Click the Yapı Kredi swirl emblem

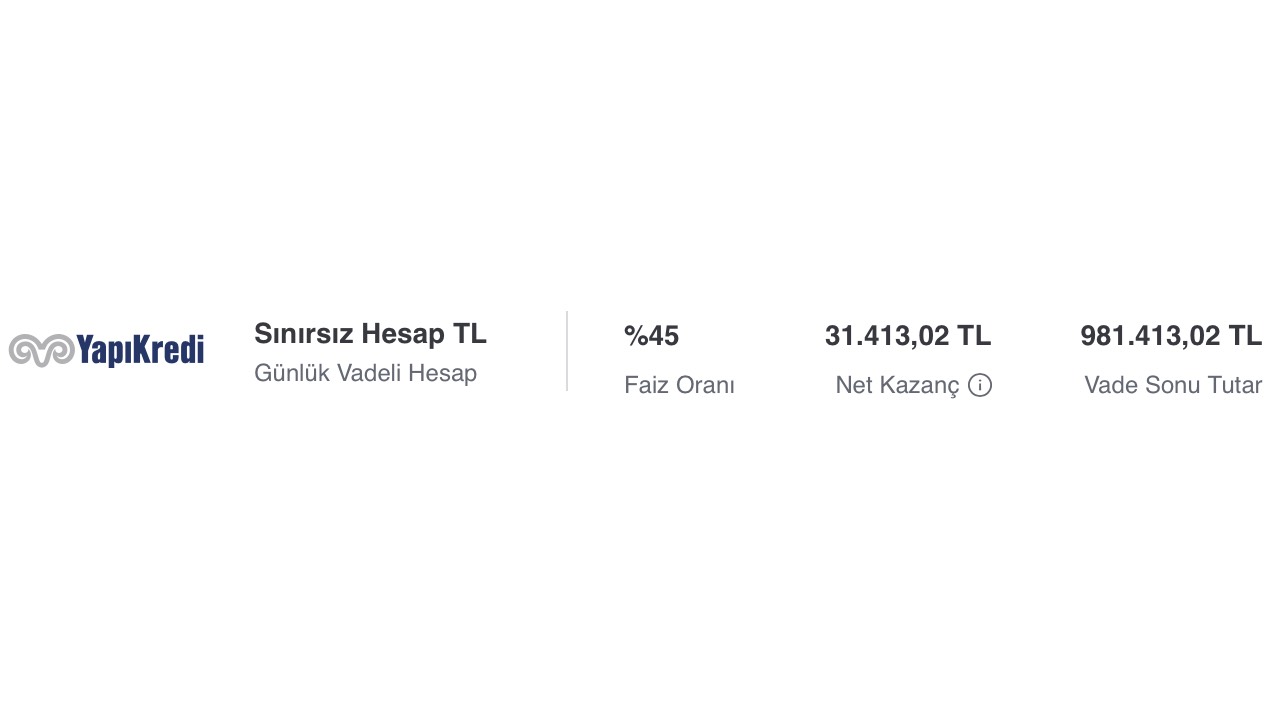coord(41,350)
